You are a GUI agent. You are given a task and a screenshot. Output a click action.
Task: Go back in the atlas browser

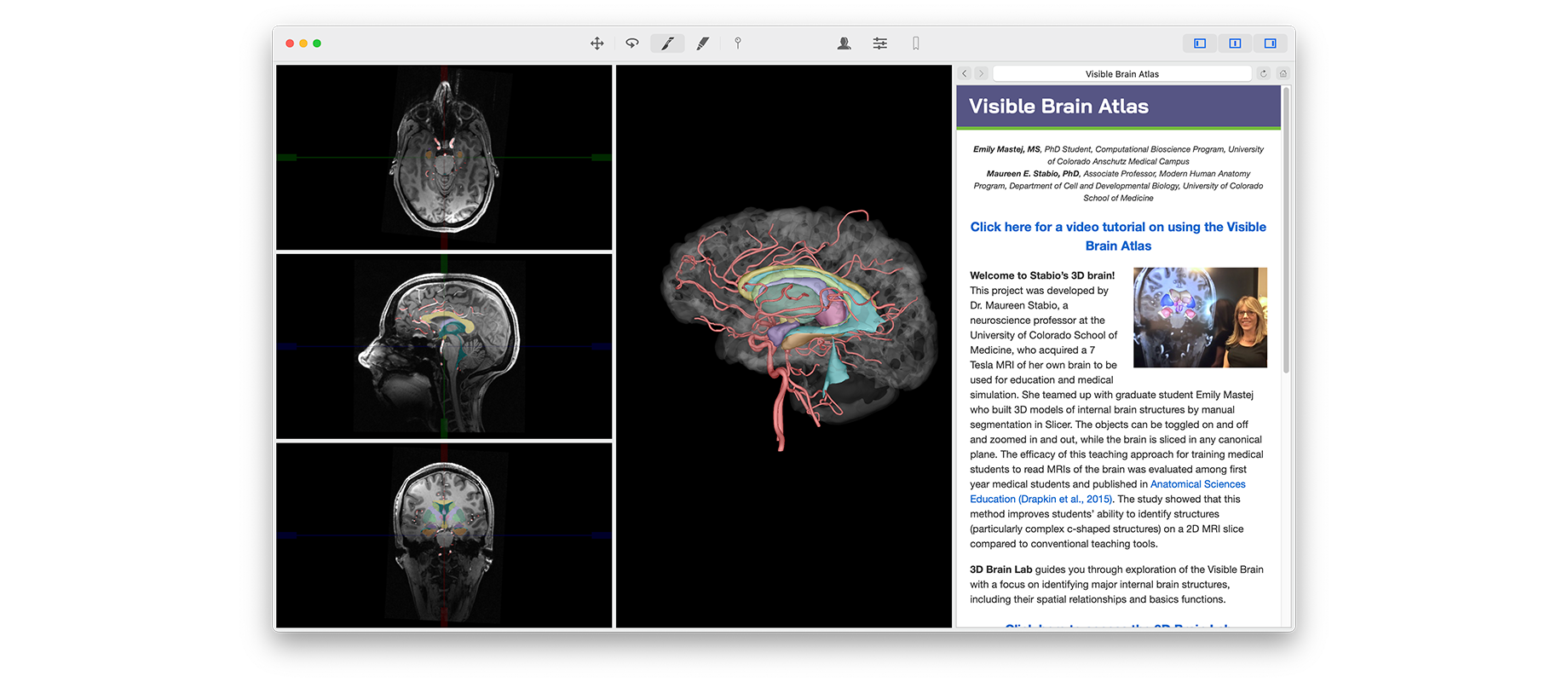tap(965, 74)
